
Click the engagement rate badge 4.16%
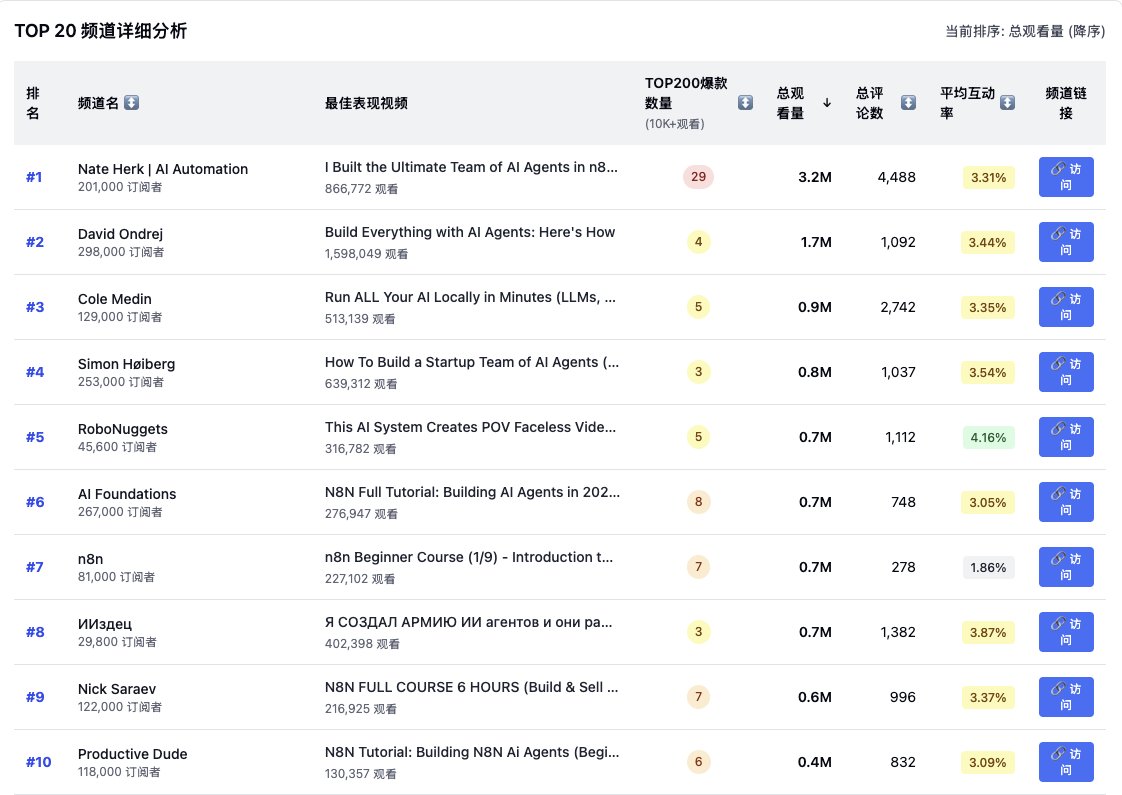coord(988,437)
